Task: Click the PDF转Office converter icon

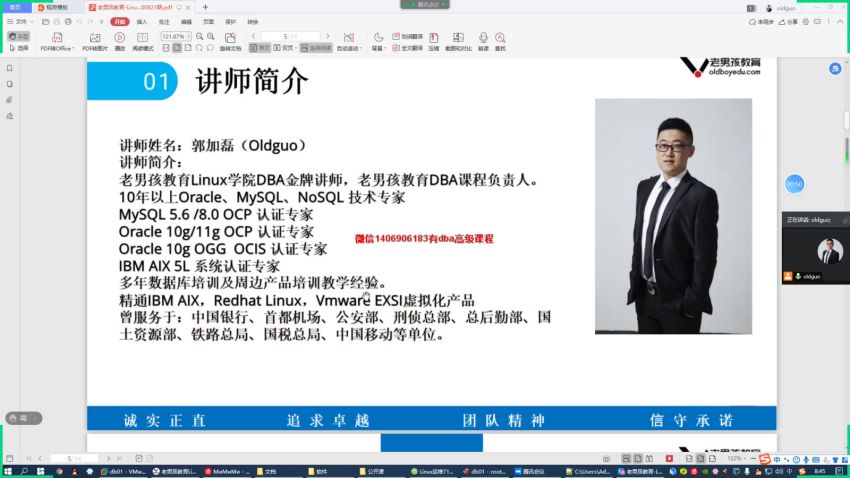Action: 57,37
